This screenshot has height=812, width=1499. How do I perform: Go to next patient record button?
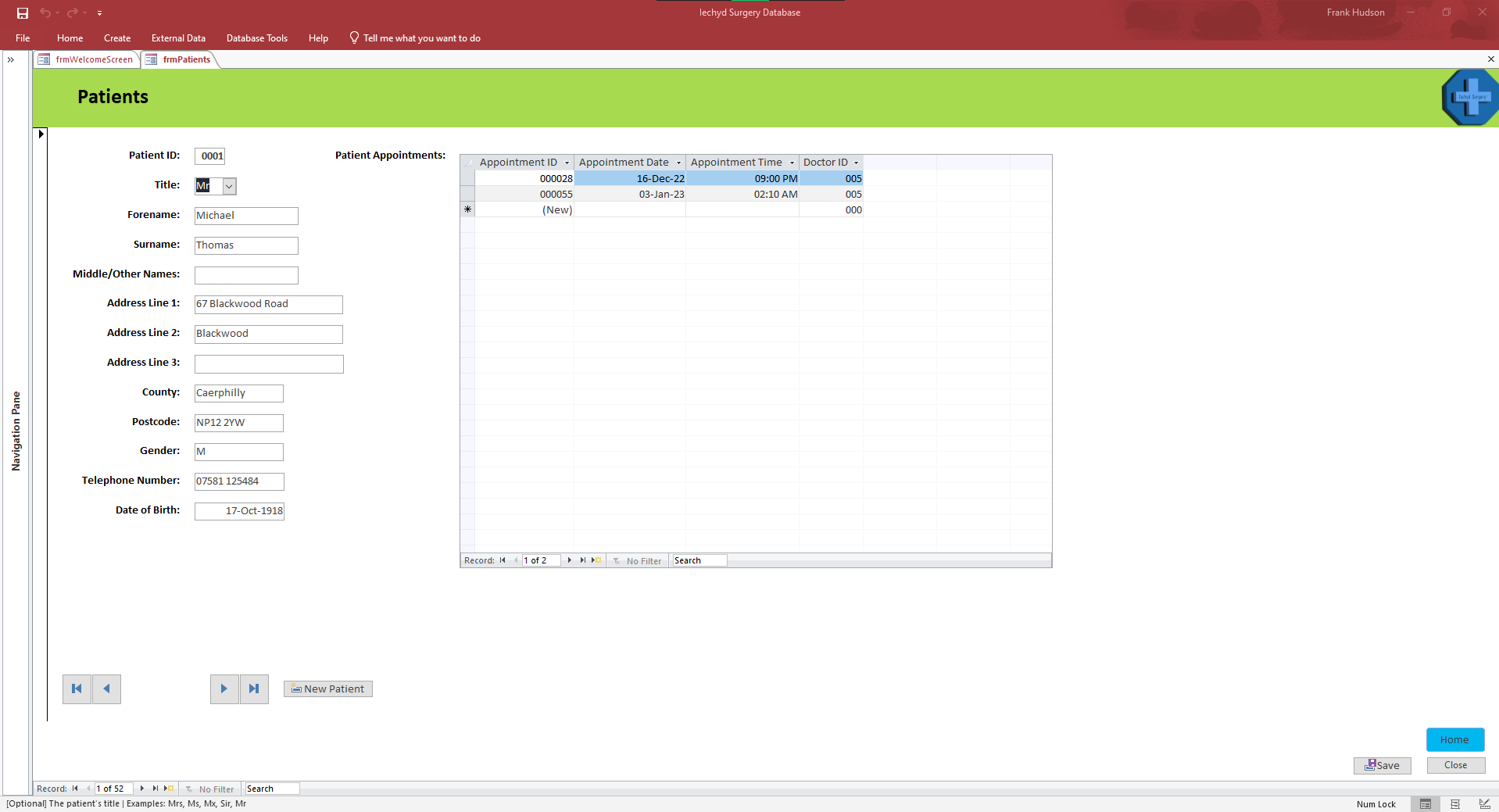pyautogui.click(x=224, y=689)
